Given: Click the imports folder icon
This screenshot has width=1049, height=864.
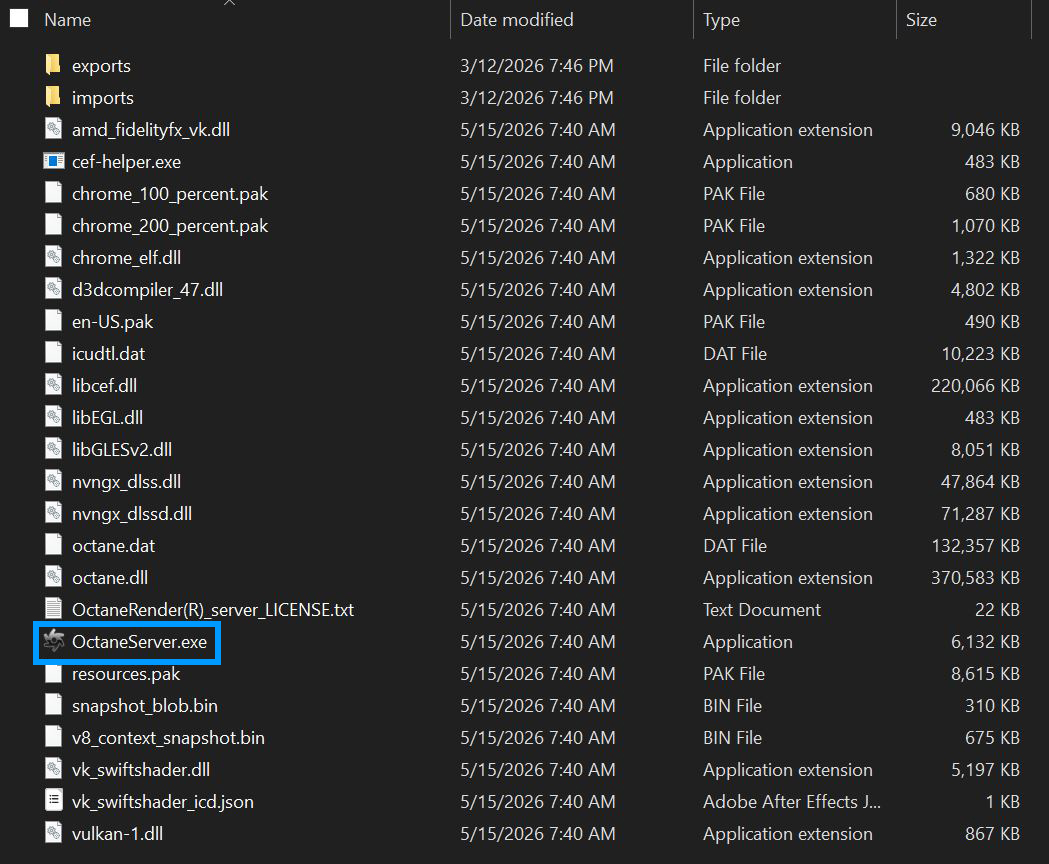Looking at the screenshot, I should pos(54,97).
